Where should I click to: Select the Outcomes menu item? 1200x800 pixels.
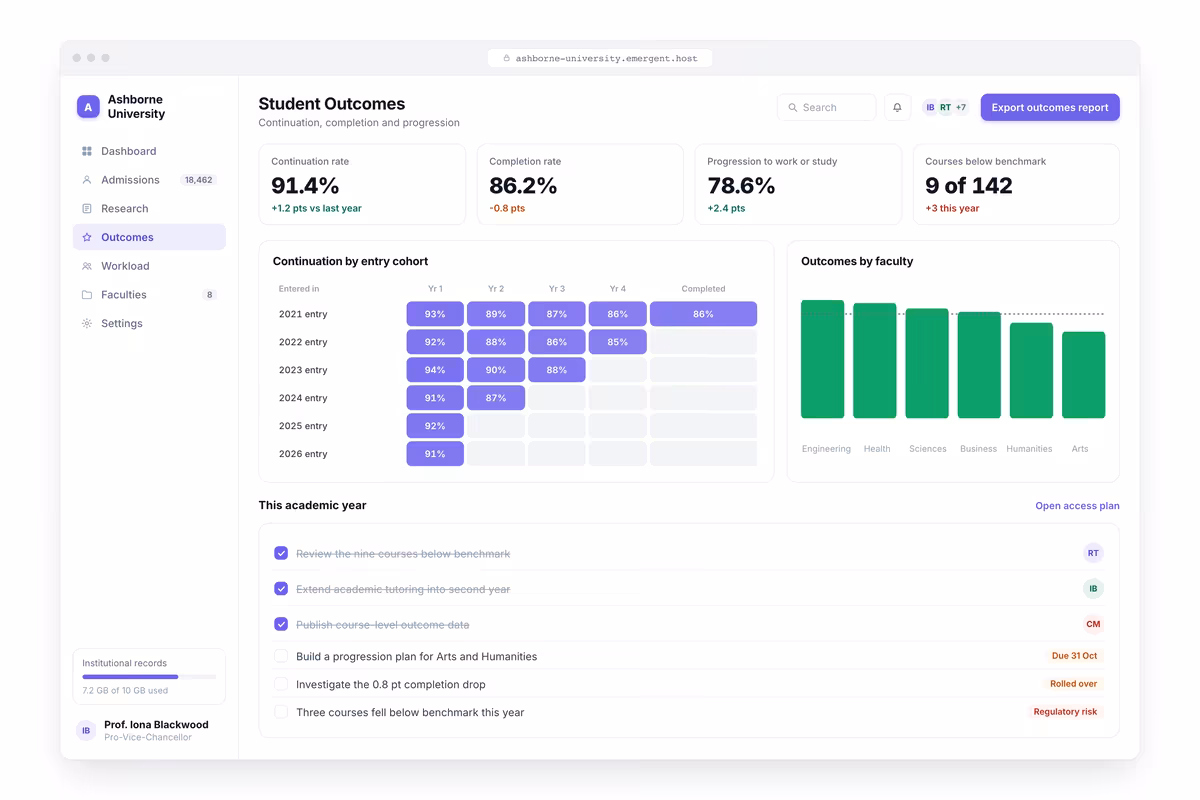click(149, 237)
